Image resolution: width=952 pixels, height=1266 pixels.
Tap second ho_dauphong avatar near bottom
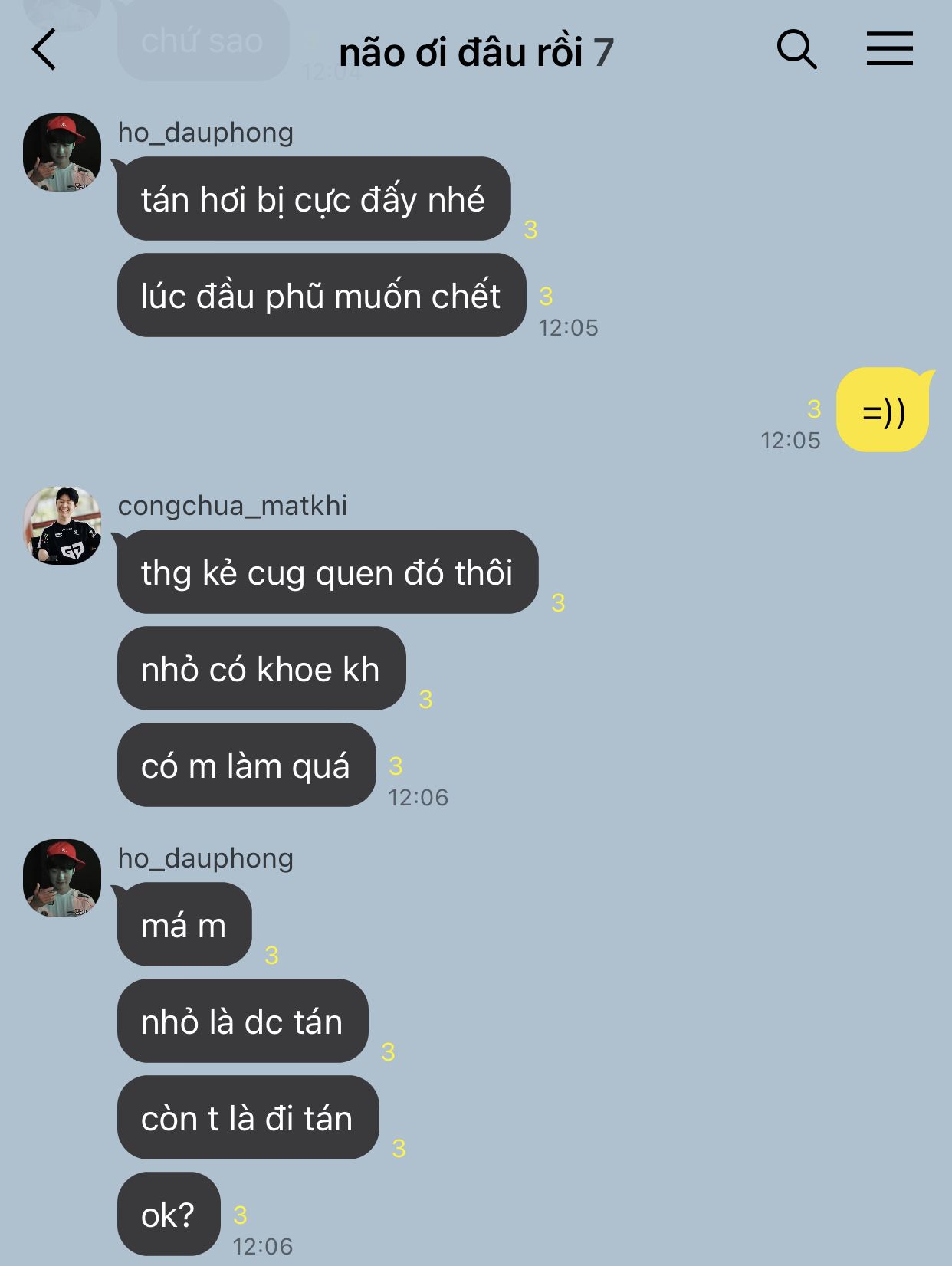62,878
